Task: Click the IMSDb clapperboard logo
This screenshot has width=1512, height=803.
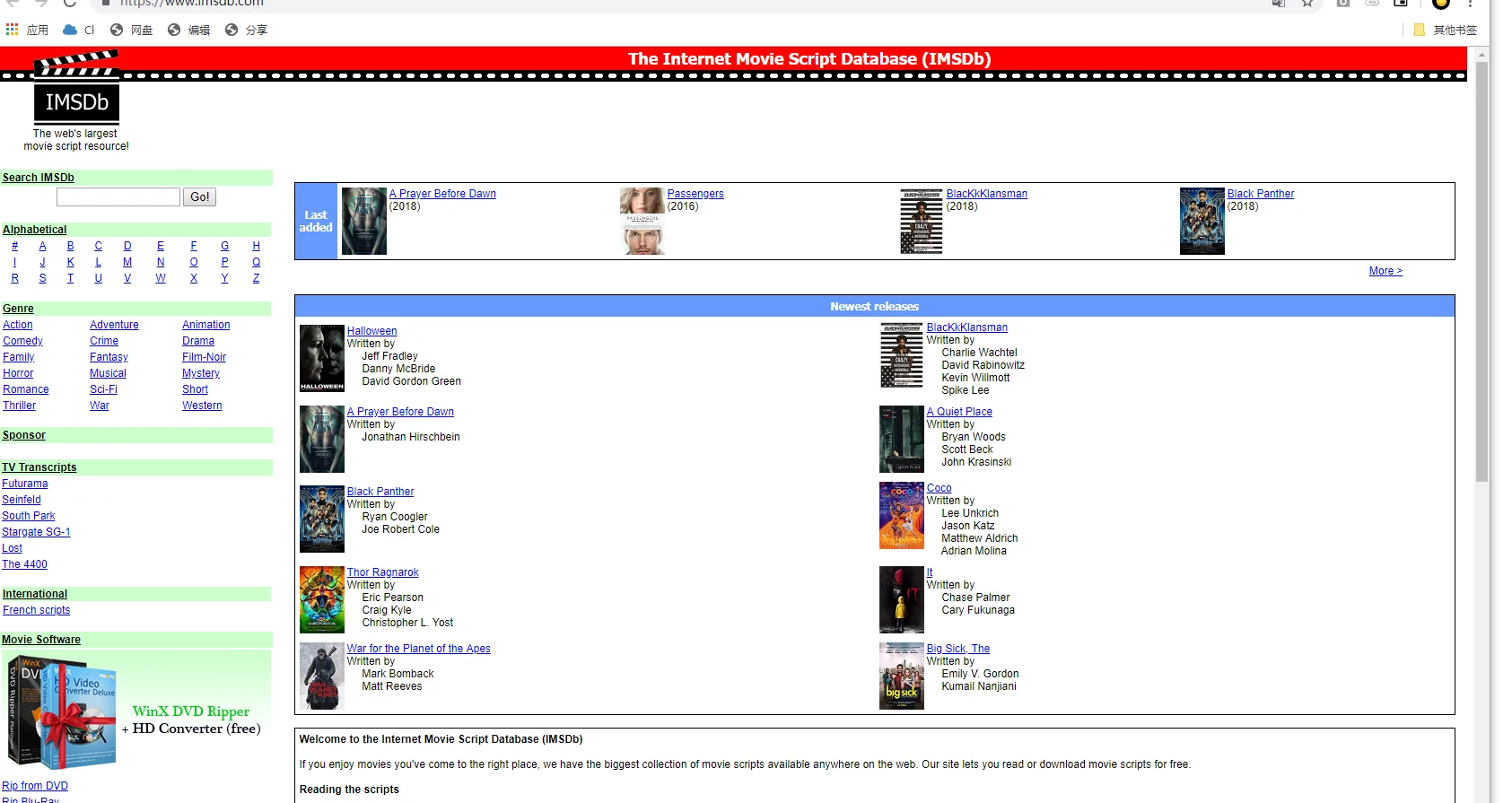Action: [76, 87]
